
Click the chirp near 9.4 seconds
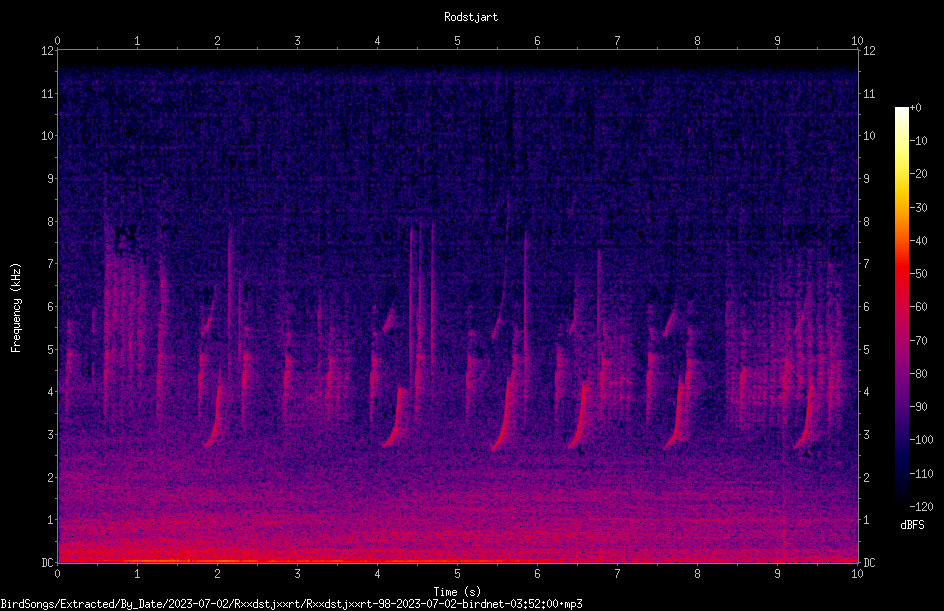click(807, 421)
